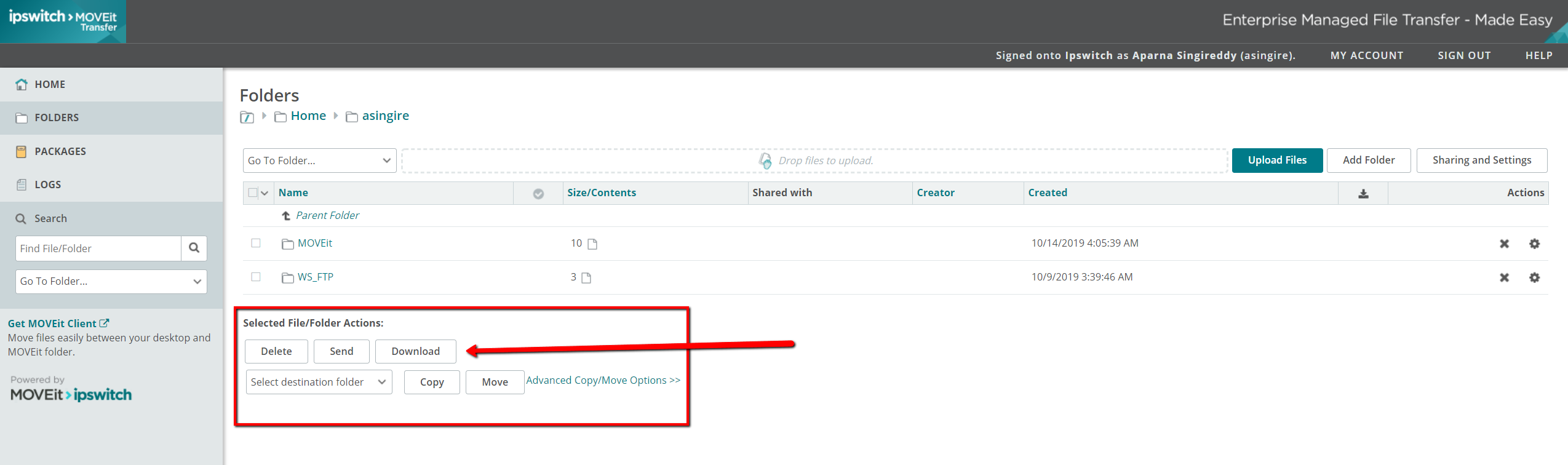The width and height of the screenshot is (1568, 465).
Task: Open Sharing and Settings
Action: tap(1482, 161)
